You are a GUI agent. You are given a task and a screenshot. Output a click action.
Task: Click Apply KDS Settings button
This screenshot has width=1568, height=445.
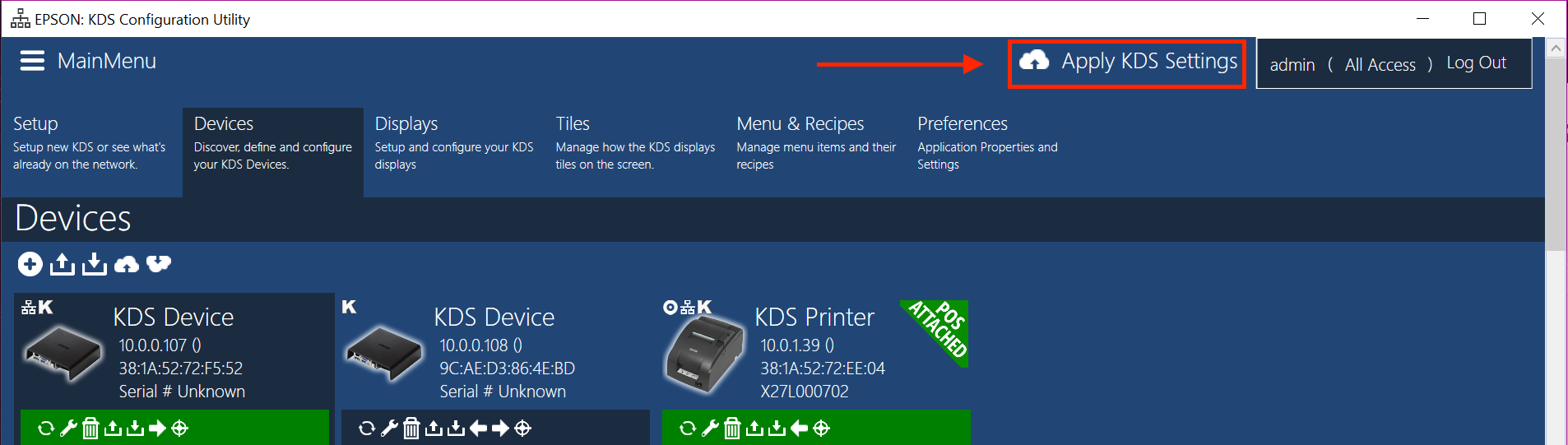[1127, 63]
